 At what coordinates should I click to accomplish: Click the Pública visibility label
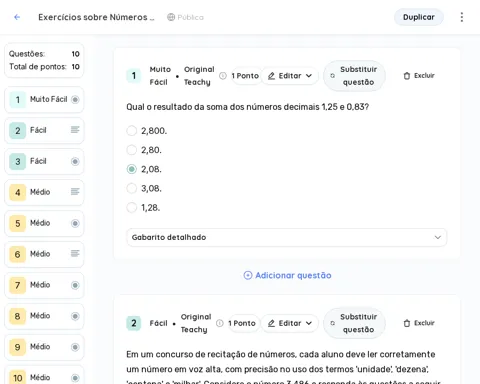click(190, 17)
